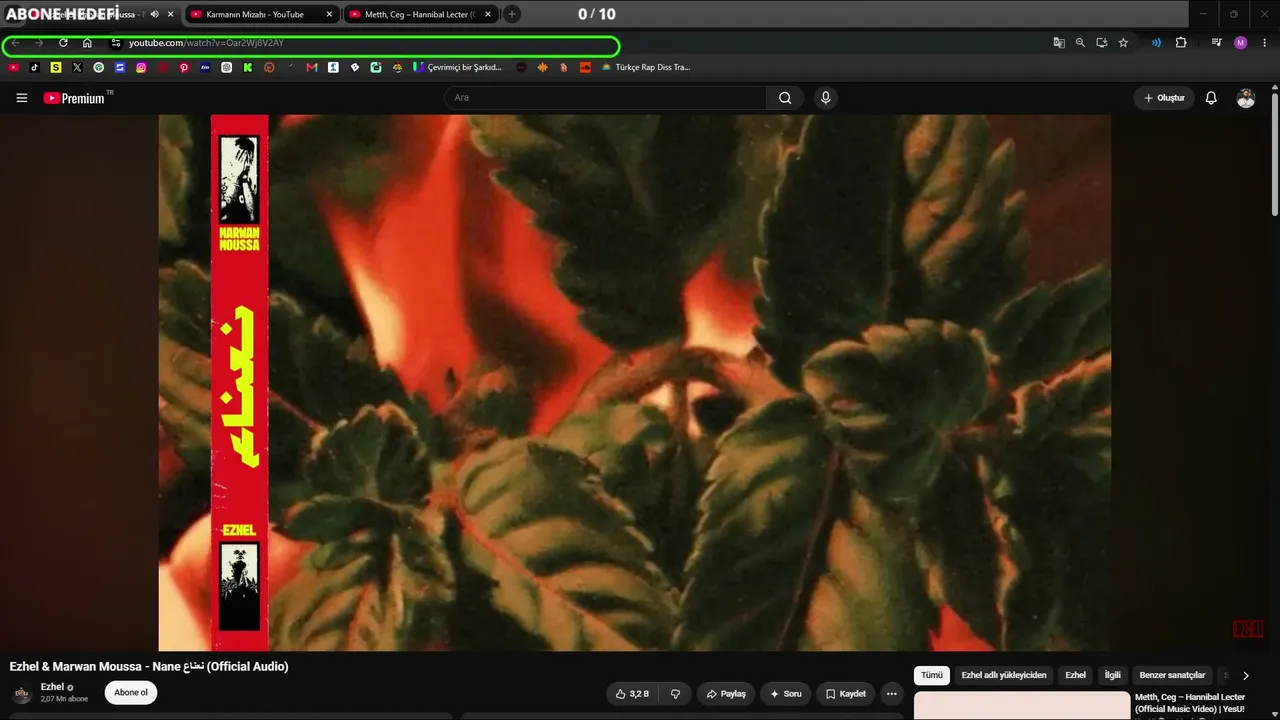The width and height of the screenshot is (1280, 720).
Task: Click the Soru button
Action: pos(786,694)
